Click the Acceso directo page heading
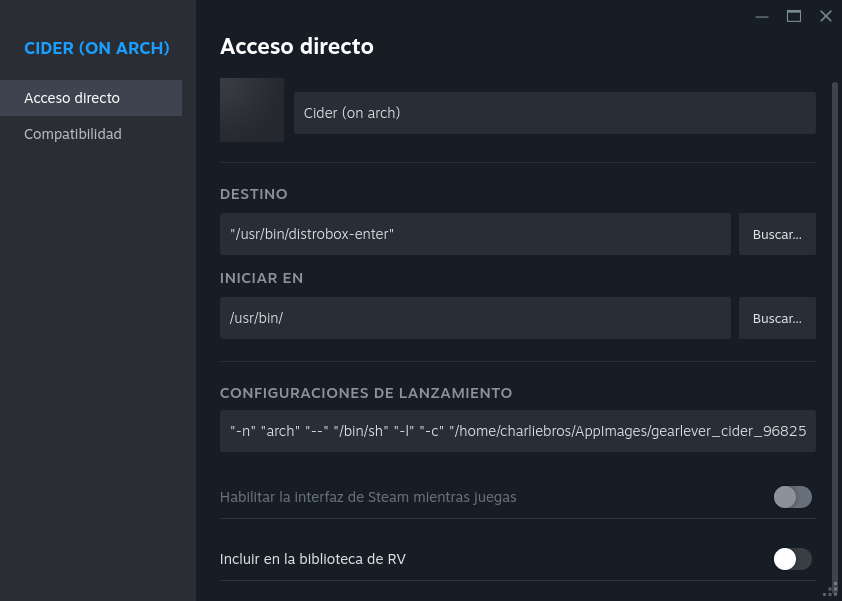Screen dimensions: 842x601 (297, 46)
